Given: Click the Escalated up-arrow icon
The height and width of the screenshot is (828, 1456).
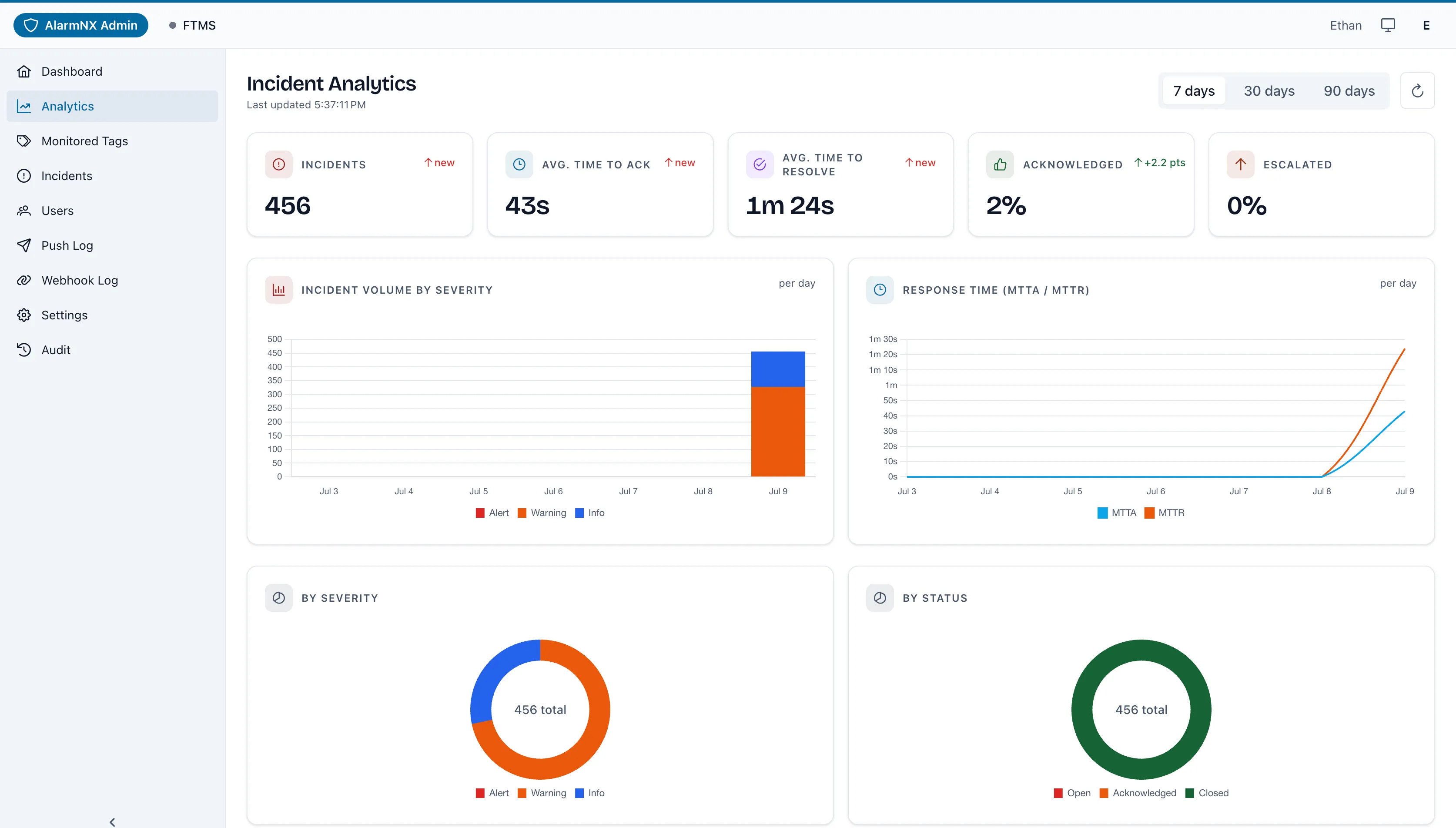Looking at the screenshot, I should pos(1241,164).
